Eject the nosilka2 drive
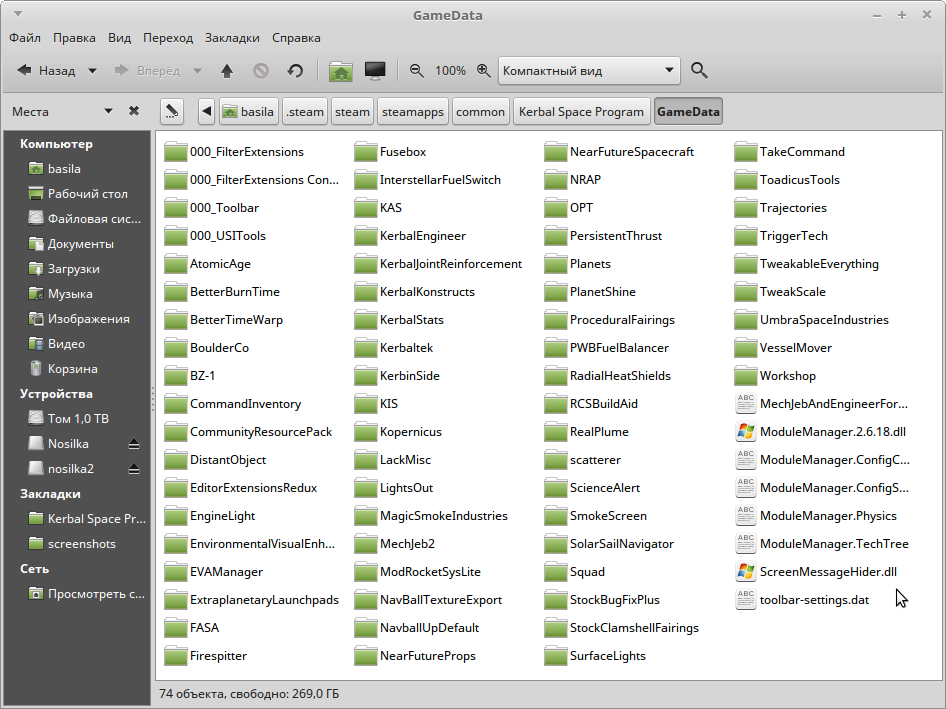 coord(134,469)
